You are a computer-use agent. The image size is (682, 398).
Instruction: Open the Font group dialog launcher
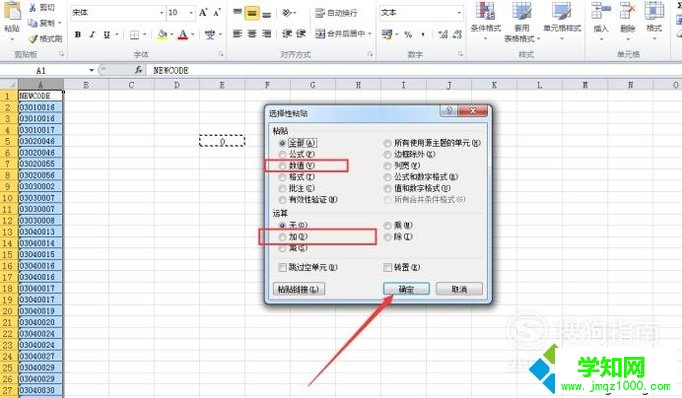[221, 54]
